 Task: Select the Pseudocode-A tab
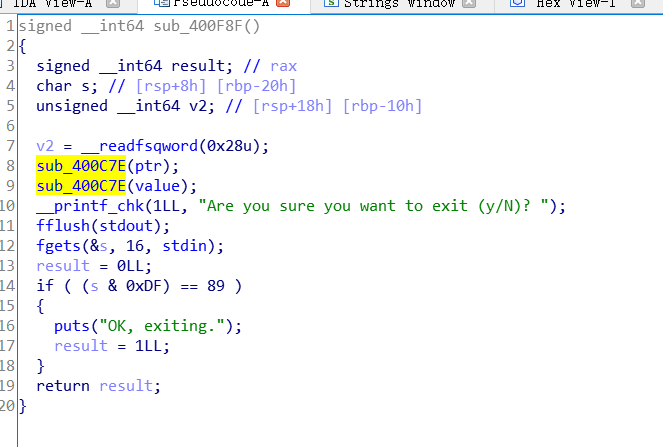pyautogui.click(x=221, y=4)
